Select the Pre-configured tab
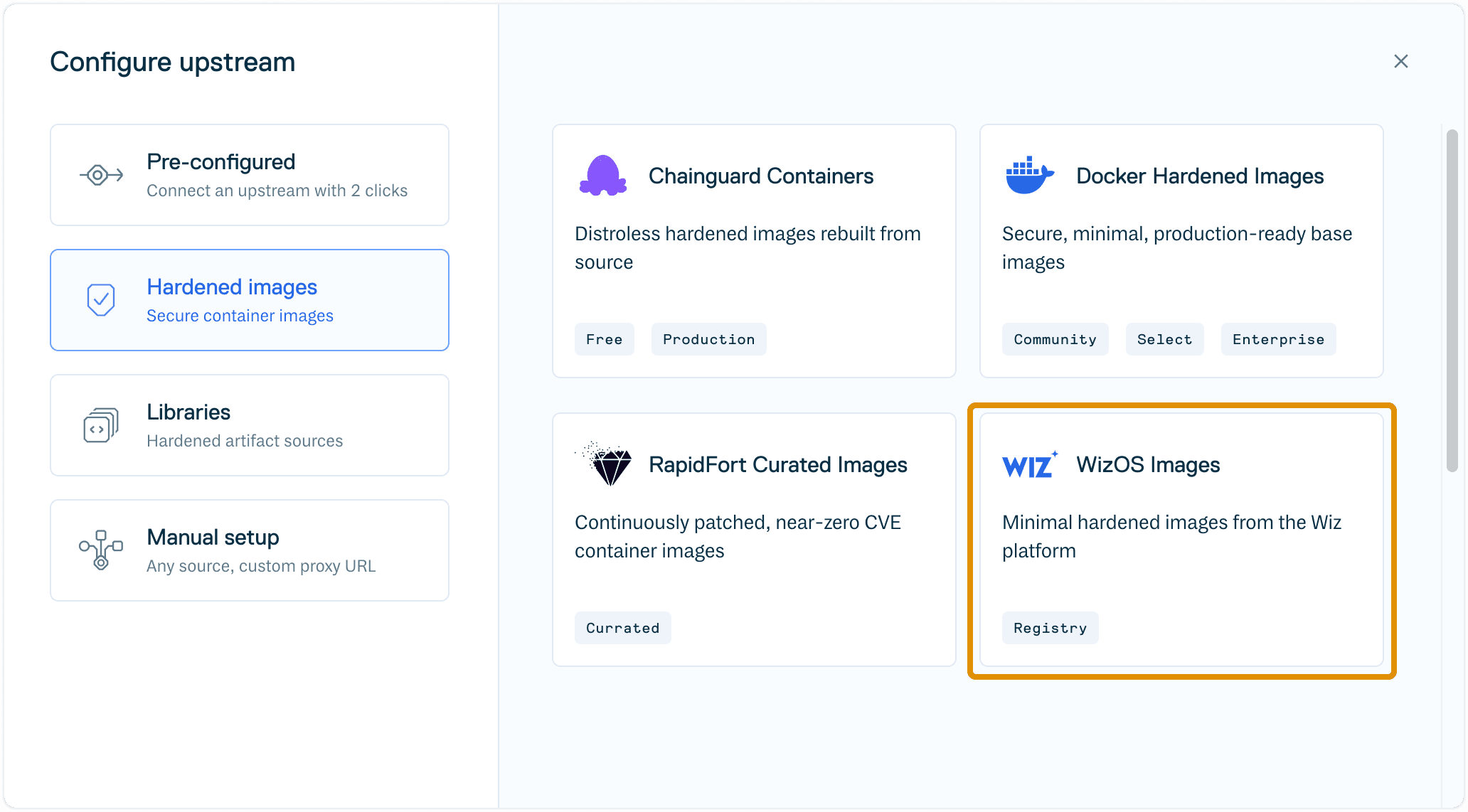This screenshot has height=812, width=1468. point(250,175)
